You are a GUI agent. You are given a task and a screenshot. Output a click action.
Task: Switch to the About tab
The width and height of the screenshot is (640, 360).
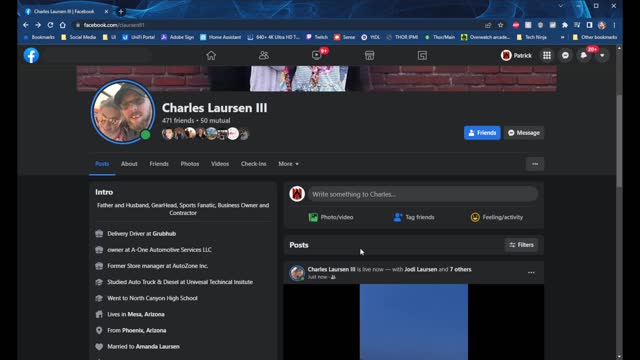(129, 164)
